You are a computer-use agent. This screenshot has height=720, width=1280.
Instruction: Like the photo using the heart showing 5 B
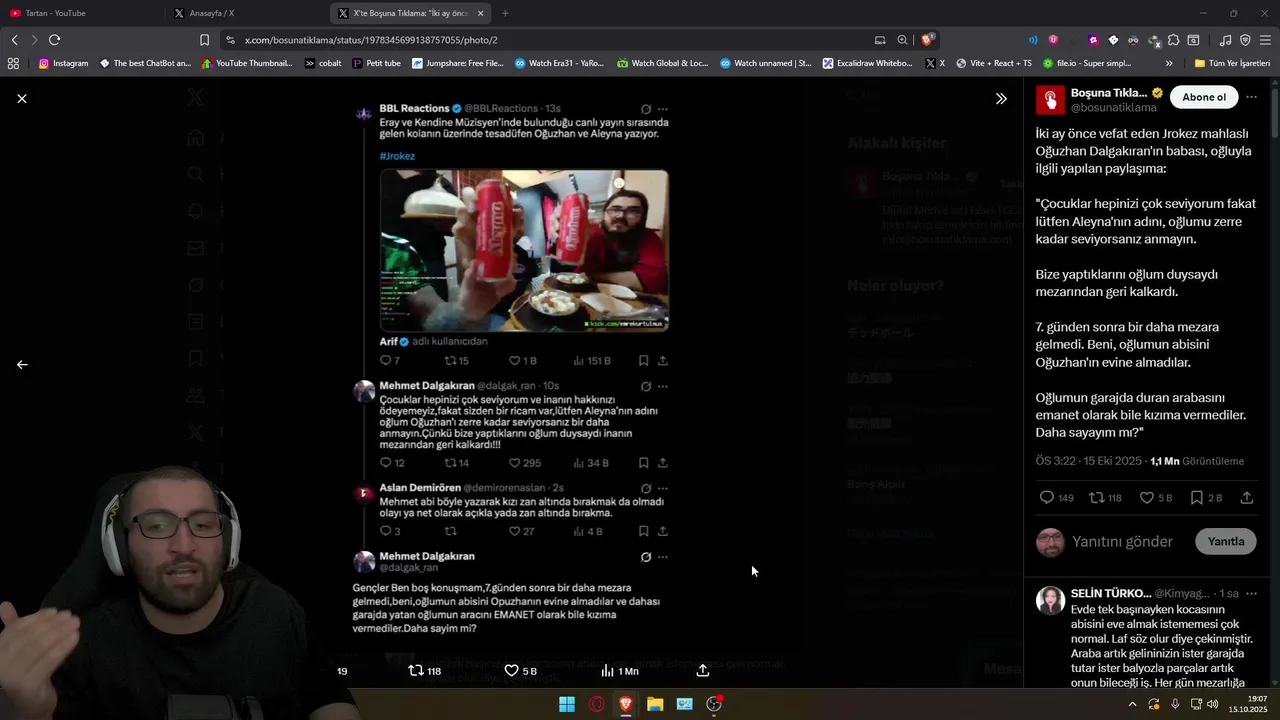(520, 671)
